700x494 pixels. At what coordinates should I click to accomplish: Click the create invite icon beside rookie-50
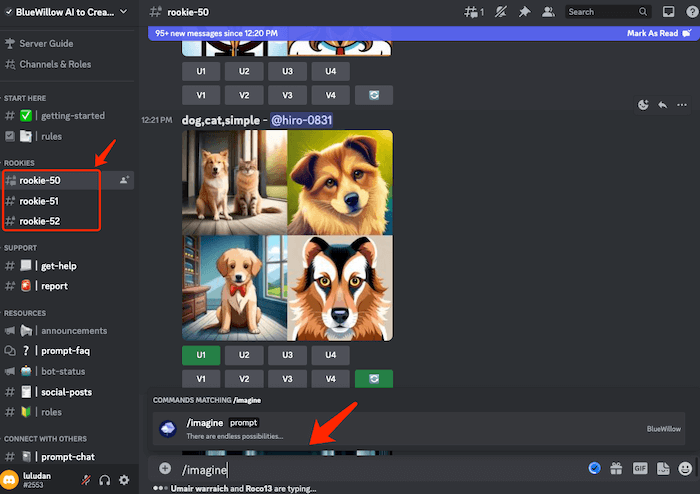click(124, 180)
